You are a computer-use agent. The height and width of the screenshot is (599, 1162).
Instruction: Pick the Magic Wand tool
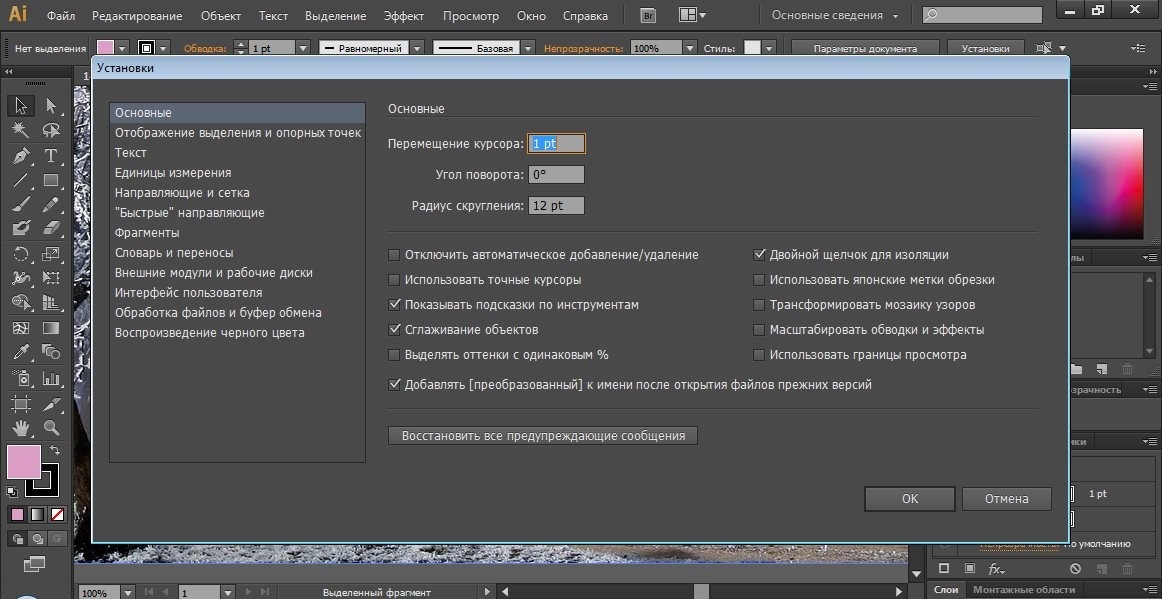[20, 131]
